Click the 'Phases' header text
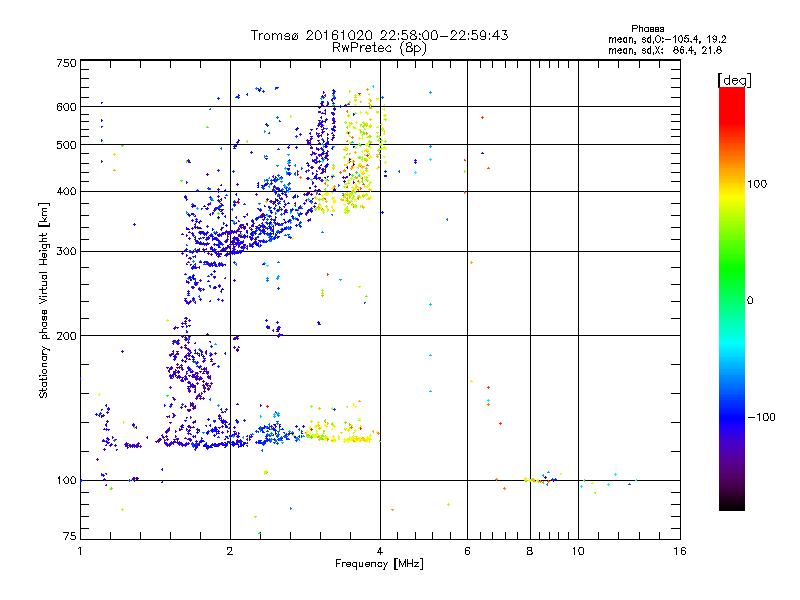800x600 pixels. coord(647,29)
